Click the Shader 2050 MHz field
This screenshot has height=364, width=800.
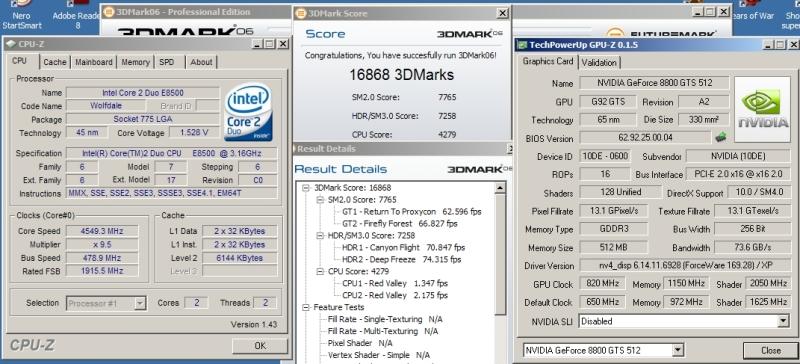(768, 283)
